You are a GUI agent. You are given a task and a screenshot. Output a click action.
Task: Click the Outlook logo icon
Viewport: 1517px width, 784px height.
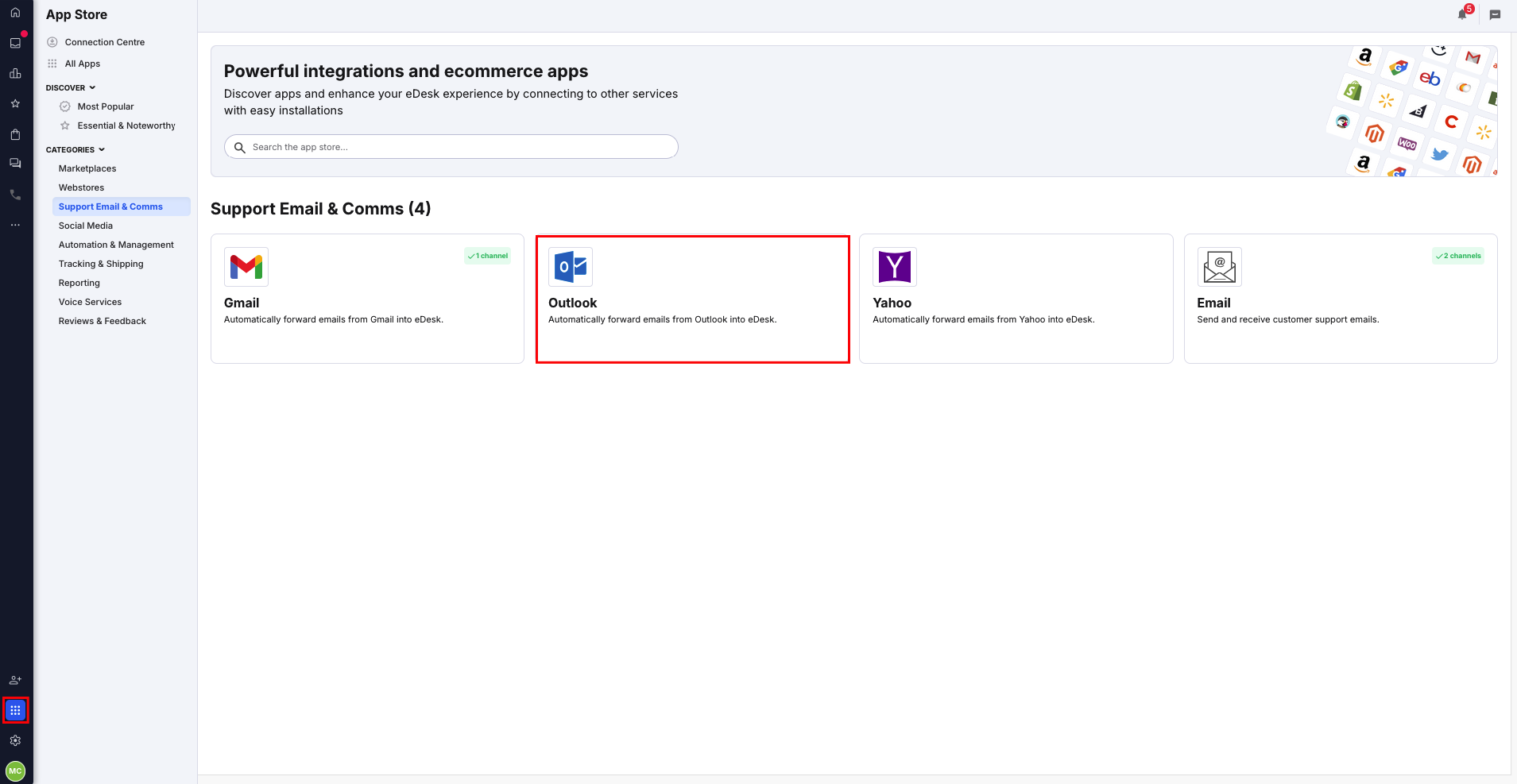pos(571,267)
